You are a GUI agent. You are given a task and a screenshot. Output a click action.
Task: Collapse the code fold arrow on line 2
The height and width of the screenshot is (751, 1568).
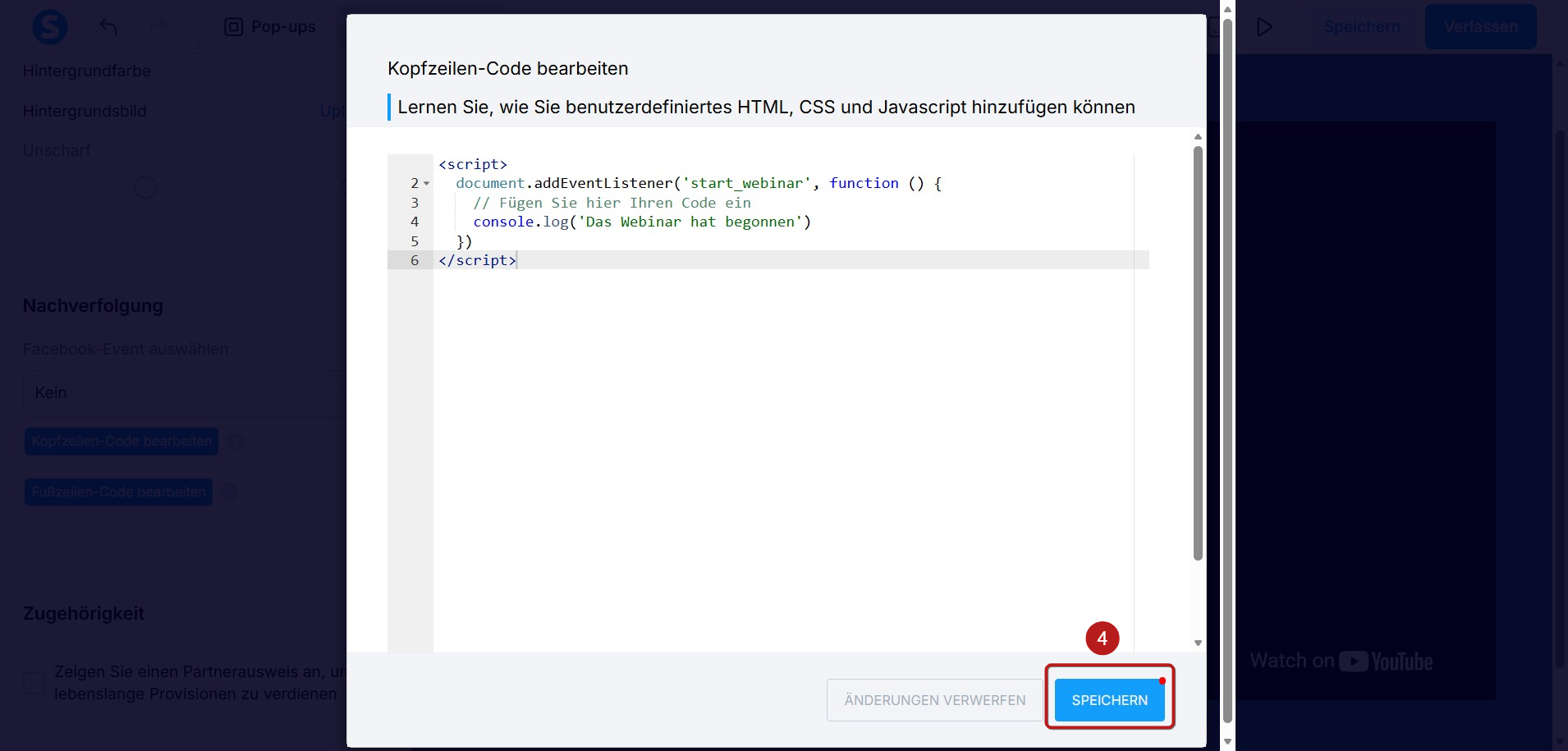[x=426, y=184]
